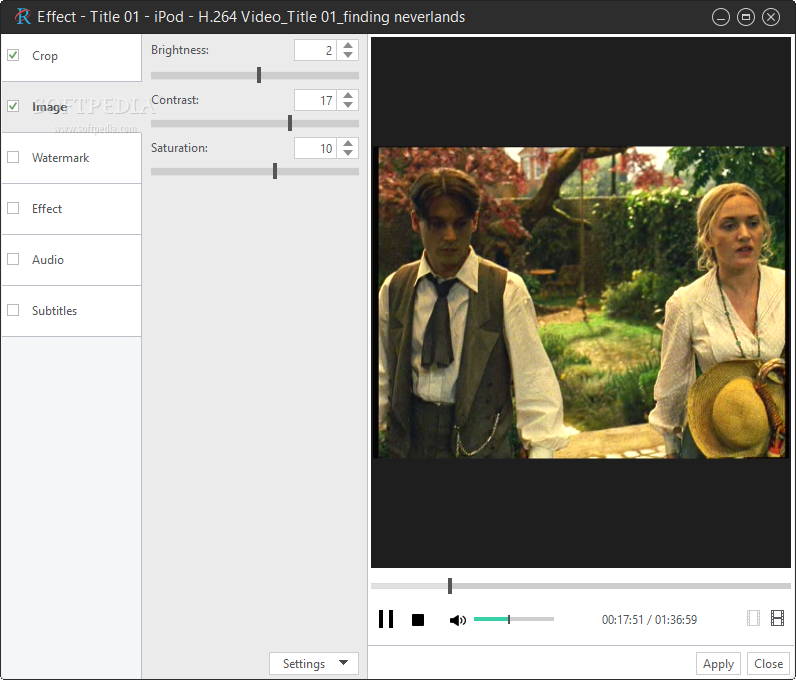This screenshot has width=796, height=680.
Task: Click the Close button at bottom right
Action: (768, 664)
